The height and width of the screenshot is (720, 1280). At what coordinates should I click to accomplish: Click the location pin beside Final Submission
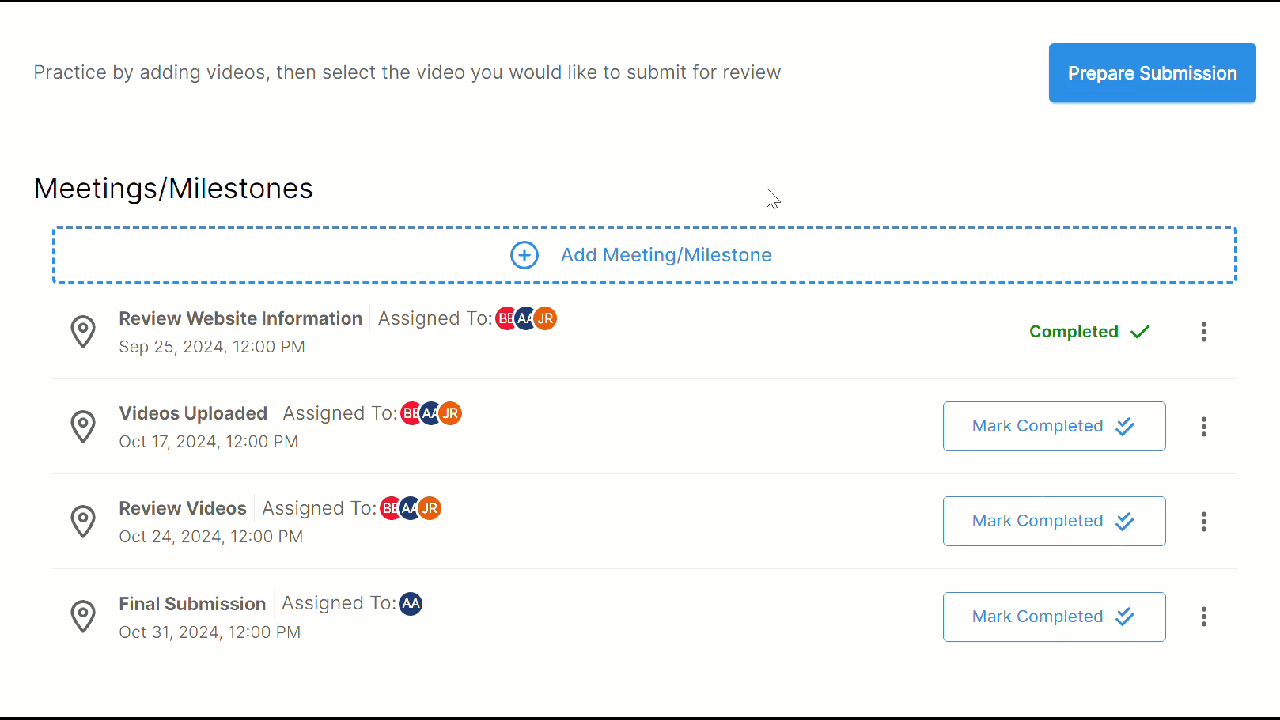click(83, 616)
